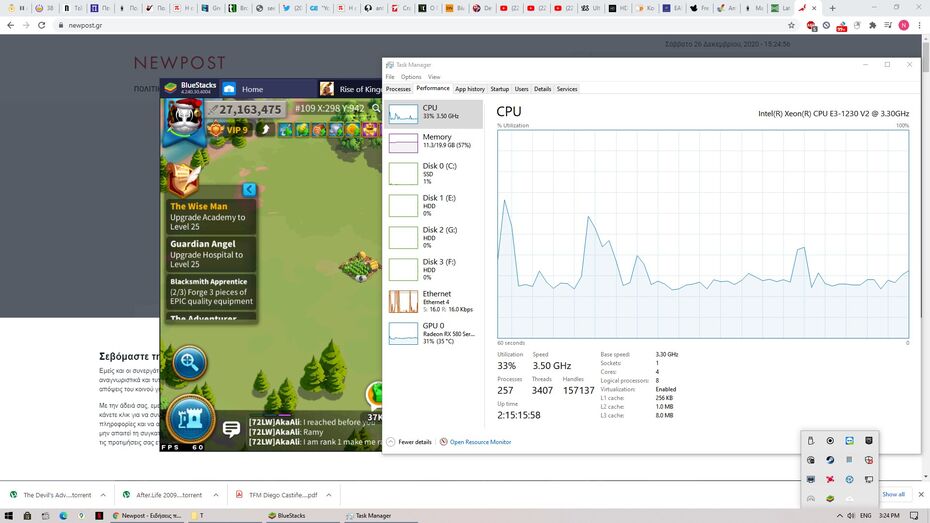
Task: Click the Chrome back navigation arrow
Action: 11,25
